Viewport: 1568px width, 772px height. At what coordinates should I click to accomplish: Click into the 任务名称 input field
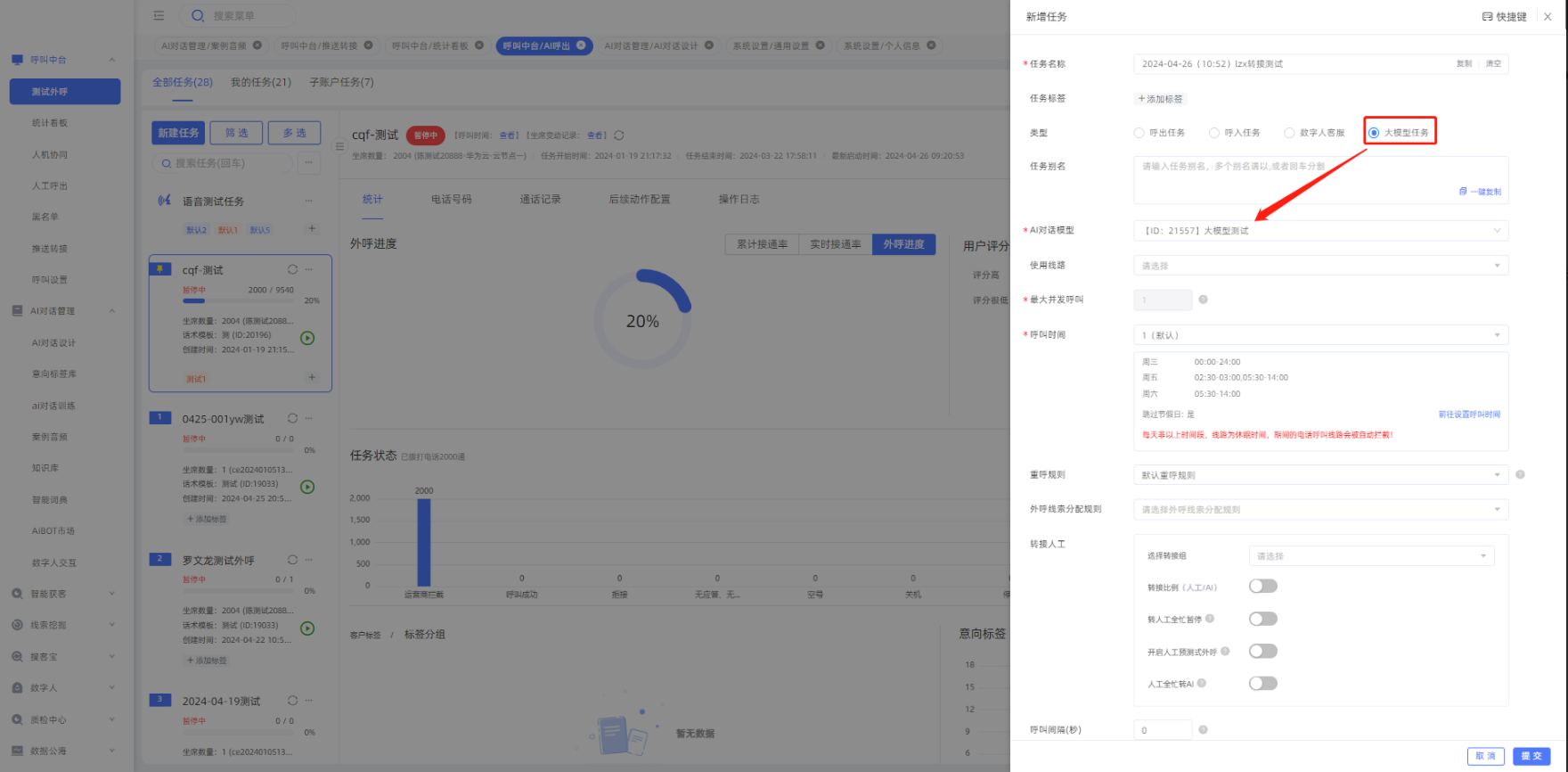click(1292, 64)
